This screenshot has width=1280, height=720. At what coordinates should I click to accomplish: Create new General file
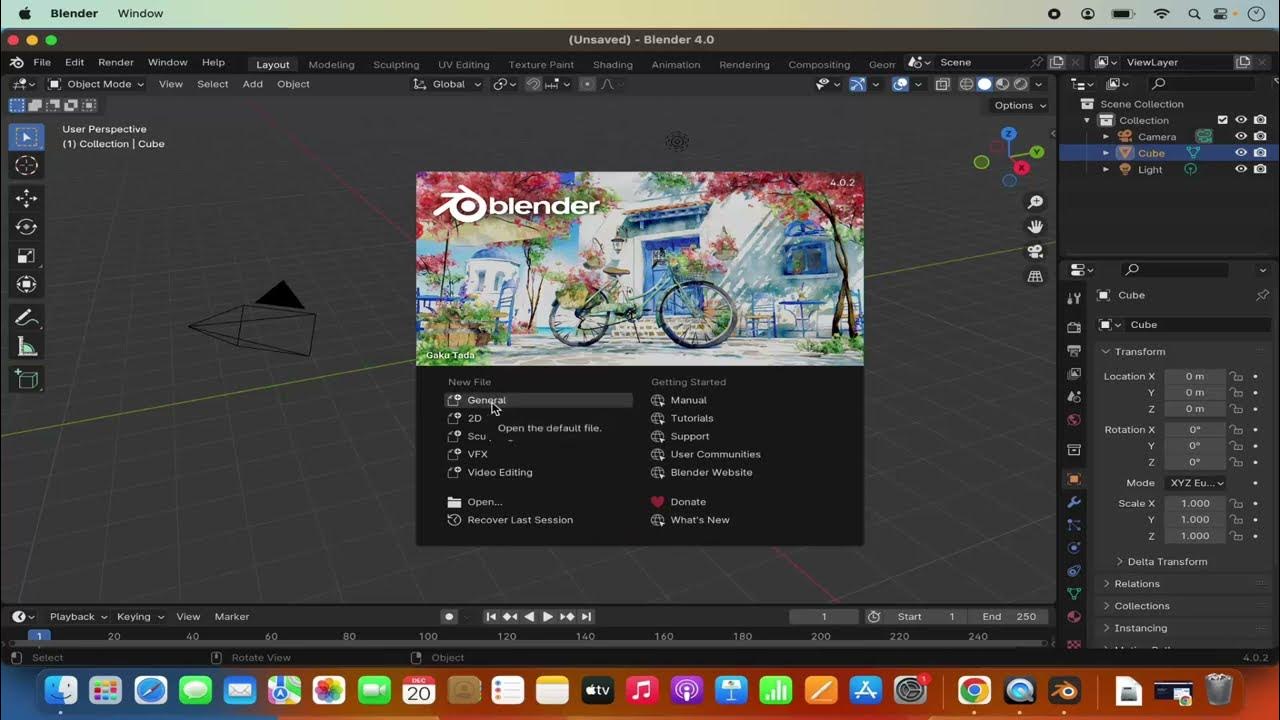539,400
